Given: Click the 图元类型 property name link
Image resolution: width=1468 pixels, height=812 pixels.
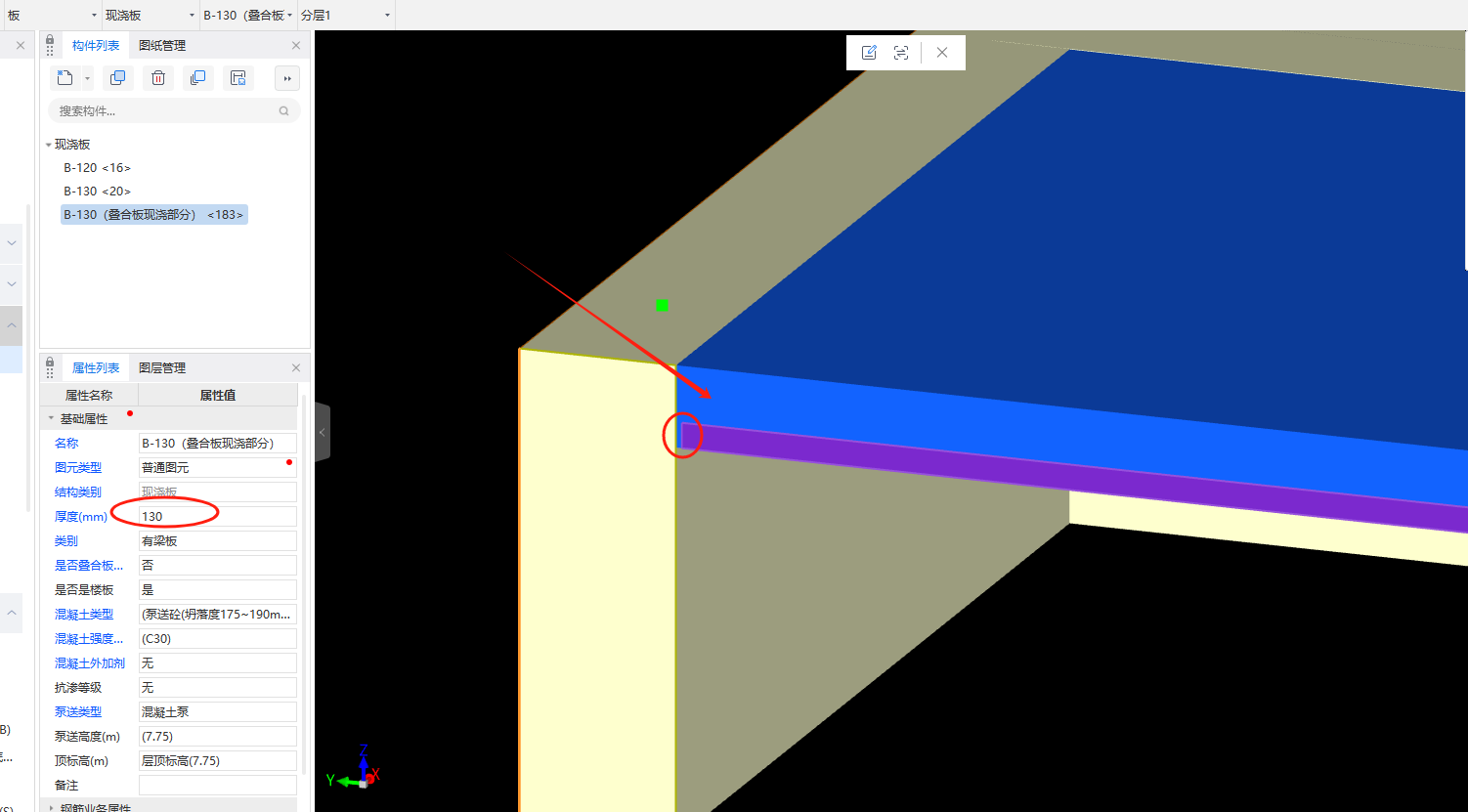Looking at the screenshot, I should point(78,468).
